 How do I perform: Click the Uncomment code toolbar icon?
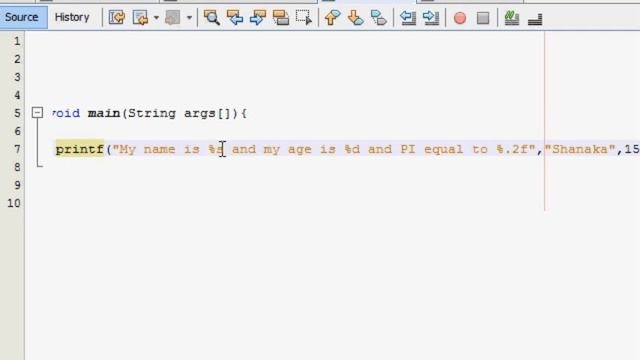(535, 18)
